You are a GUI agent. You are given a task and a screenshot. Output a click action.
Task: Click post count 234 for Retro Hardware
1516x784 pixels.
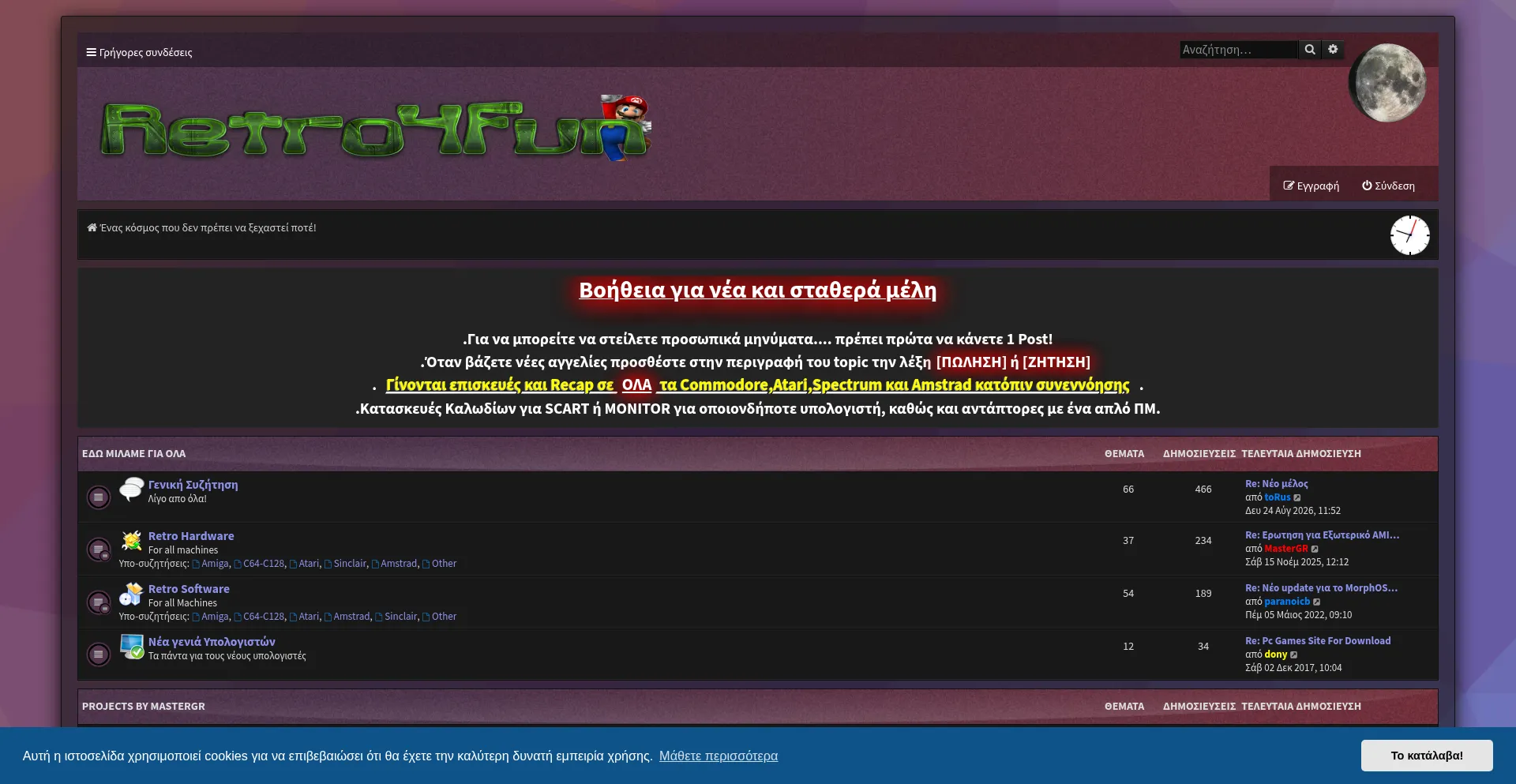pyautogui.click(x=1203, y=541)
